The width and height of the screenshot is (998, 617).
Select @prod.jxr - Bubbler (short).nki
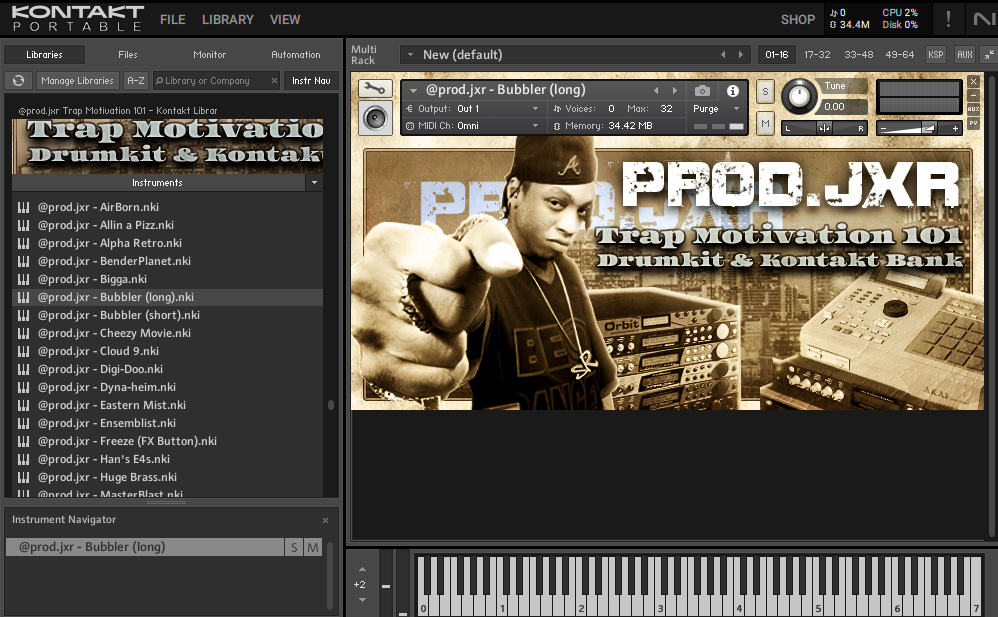(x=167, y=315)
